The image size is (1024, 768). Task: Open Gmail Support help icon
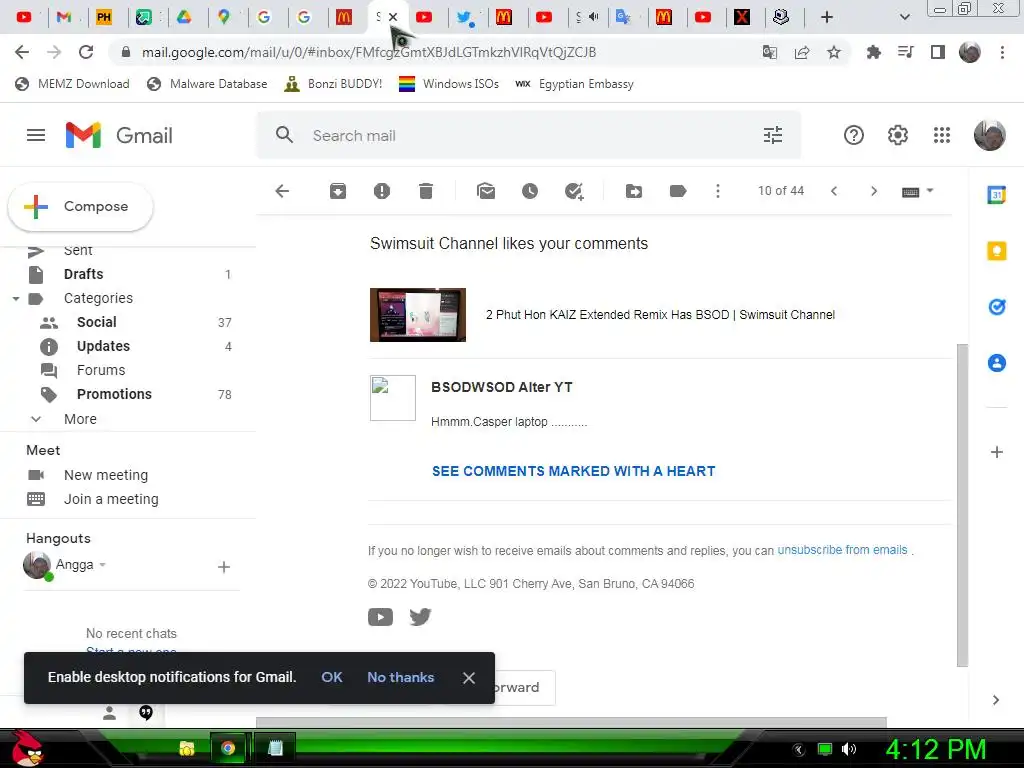pyautogui.click(x=854, y=135)
